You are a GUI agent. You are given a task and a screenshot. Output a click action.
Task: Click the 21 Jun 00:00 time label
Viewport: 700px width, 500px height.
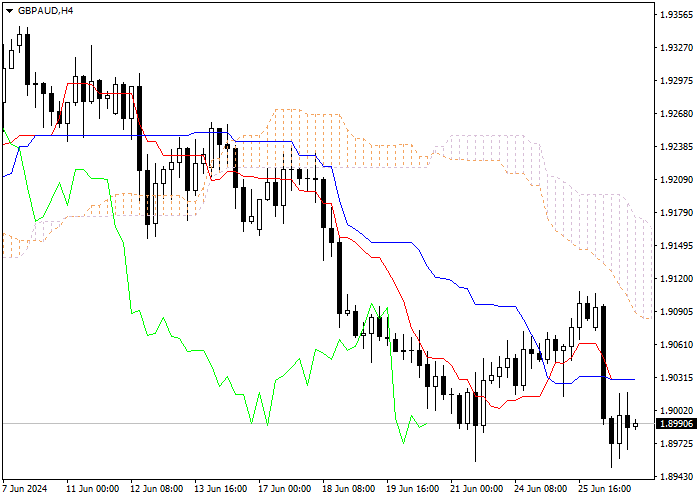477,489
